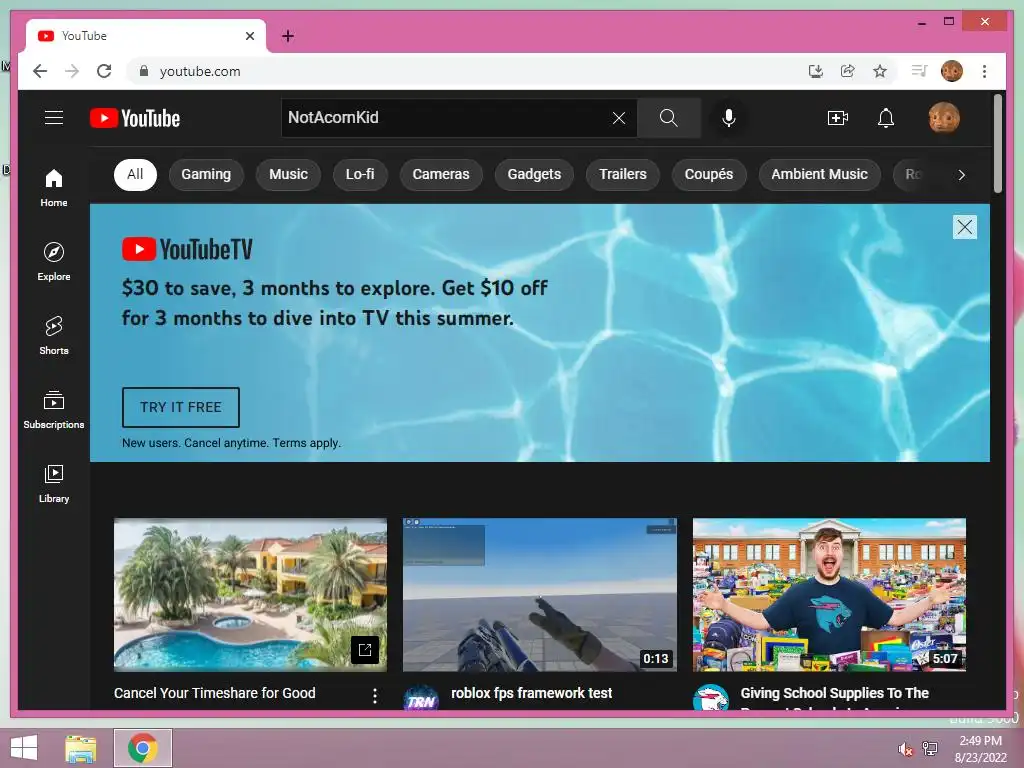Click the browser Back arrow
The image size is (1024, 768).
(x=40, y=71)
